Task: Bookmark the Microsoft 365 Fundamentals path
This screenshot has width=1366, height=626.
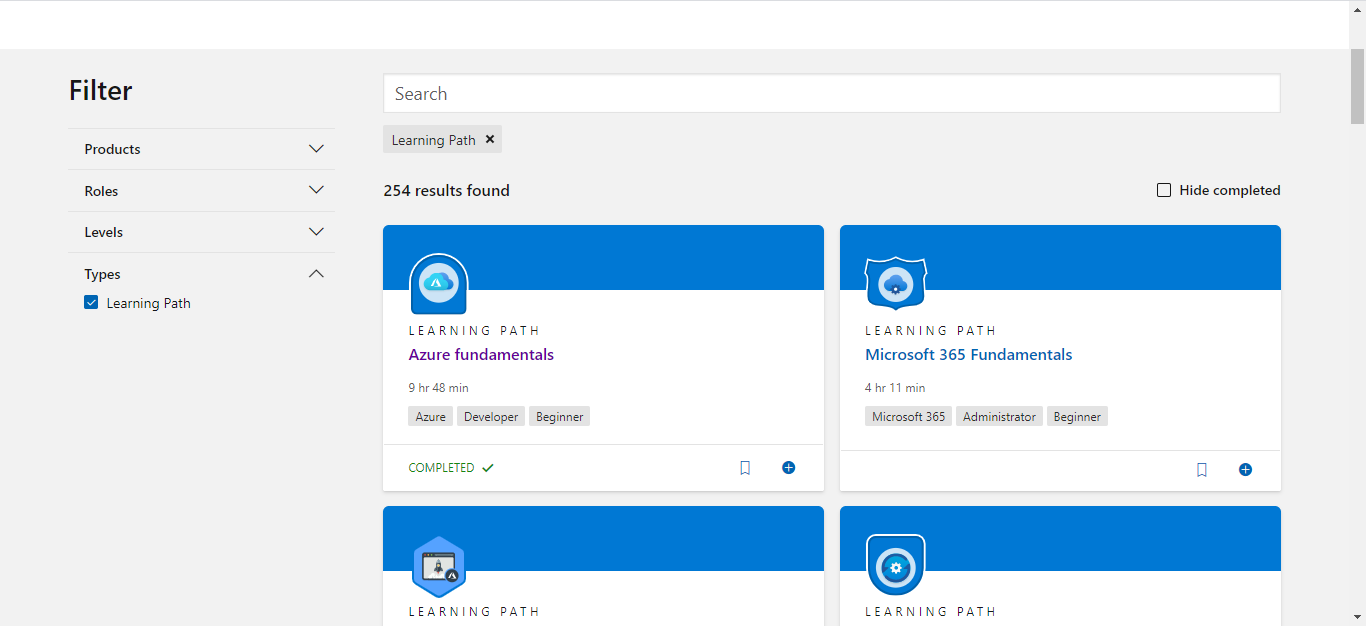Action: click(1202, 469)
